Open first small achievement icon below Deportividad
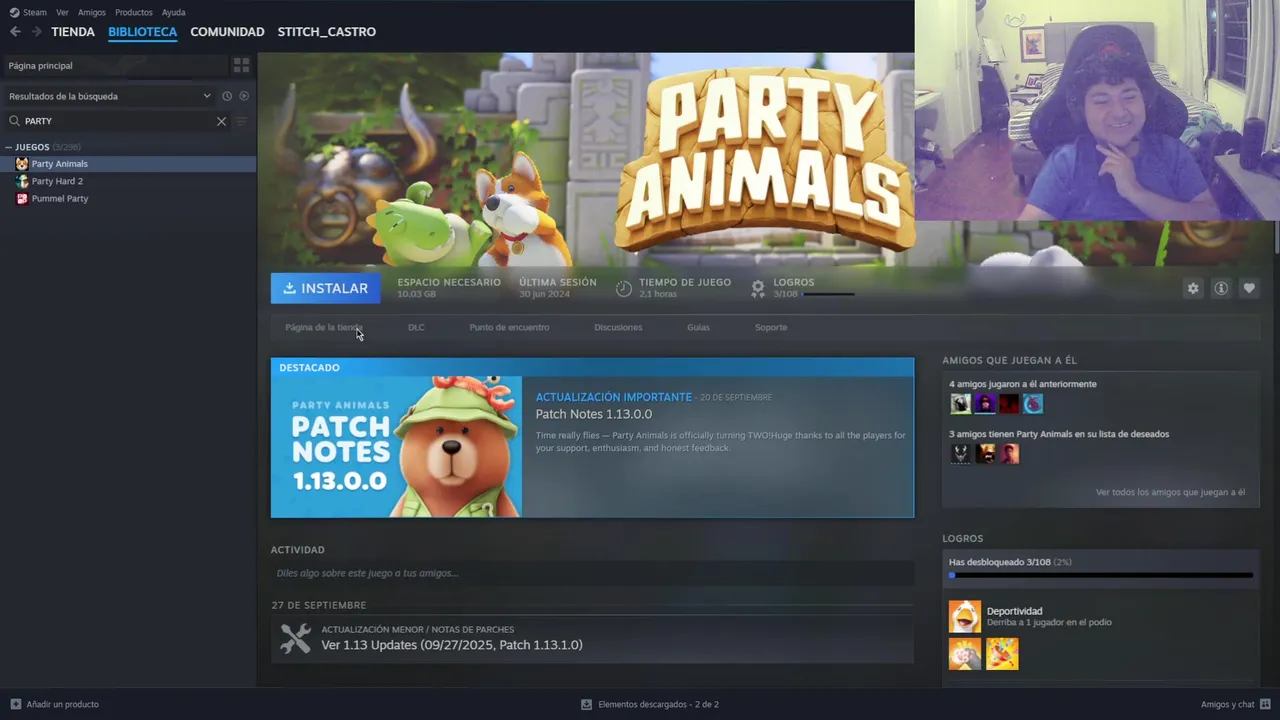The width and height of the screenshot is (1280, 720). click(965, 654)
